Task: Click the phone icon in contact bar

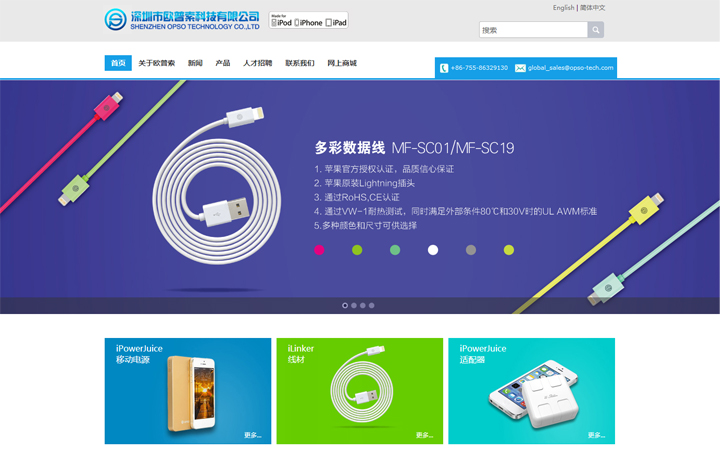Action: pos(444,68)
